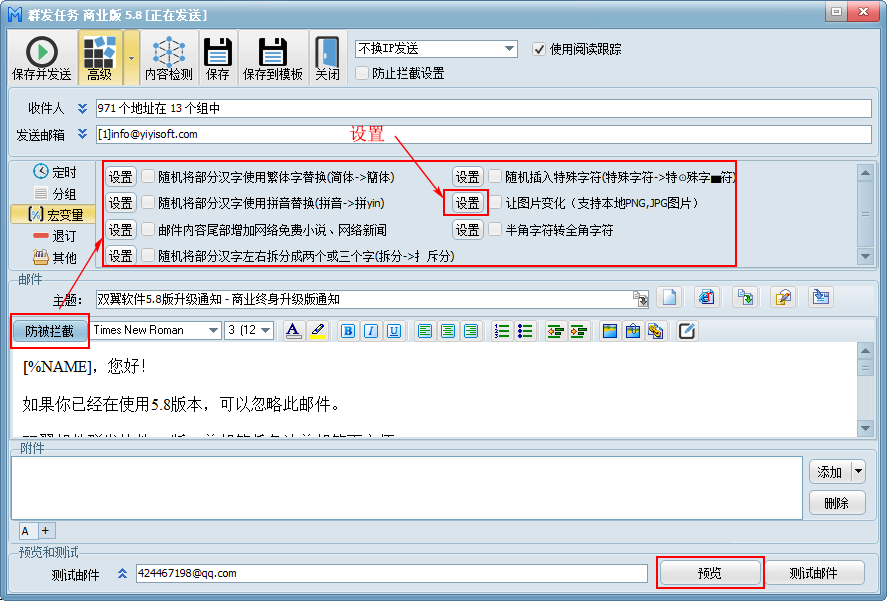Click the 删除 attachment delete button
The height and width of the screenshot is (601, 887).
coord(837,503)
